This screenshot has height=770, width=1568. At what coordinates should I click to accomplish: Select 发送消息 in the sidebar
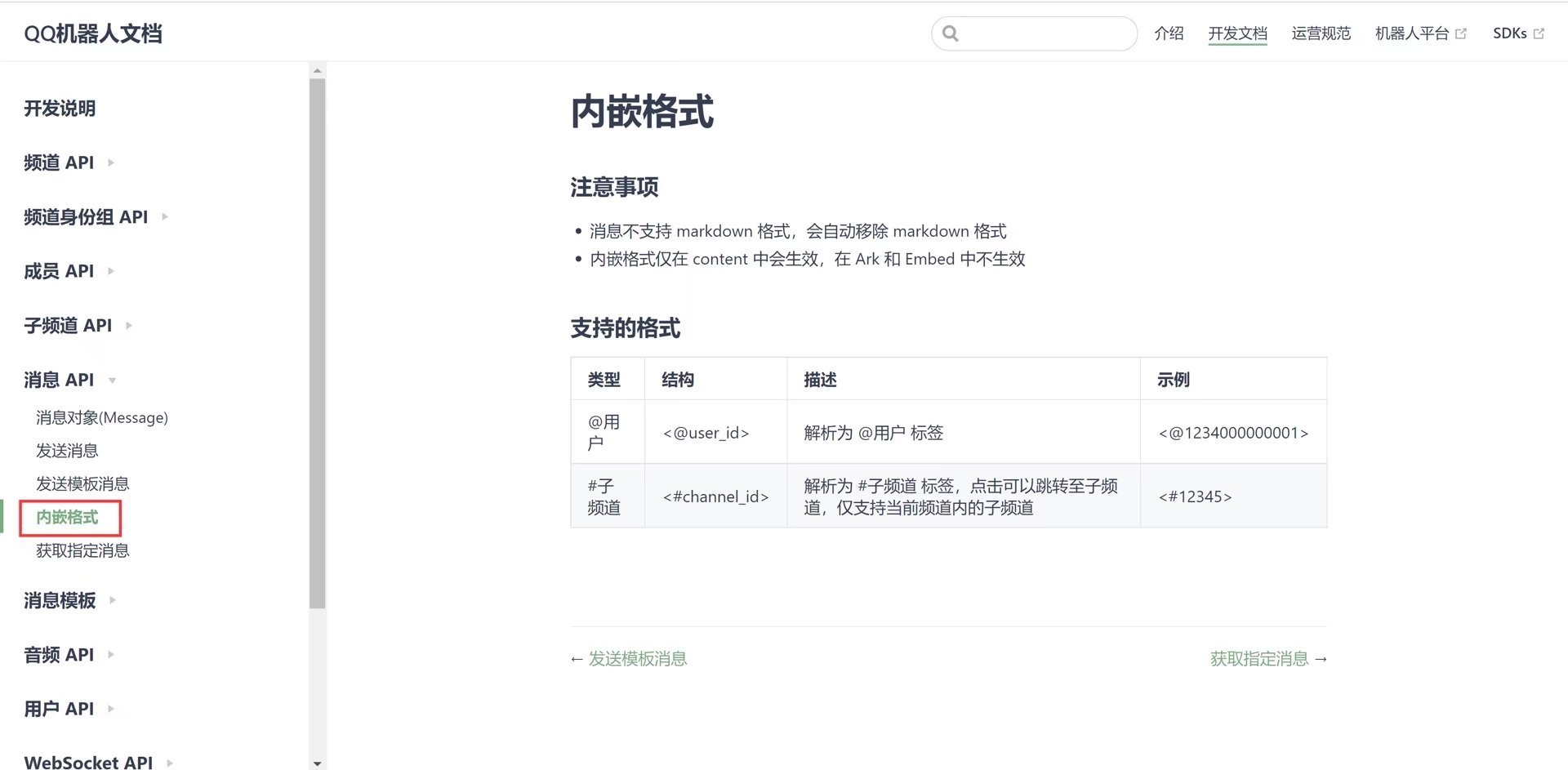[67, 450]
